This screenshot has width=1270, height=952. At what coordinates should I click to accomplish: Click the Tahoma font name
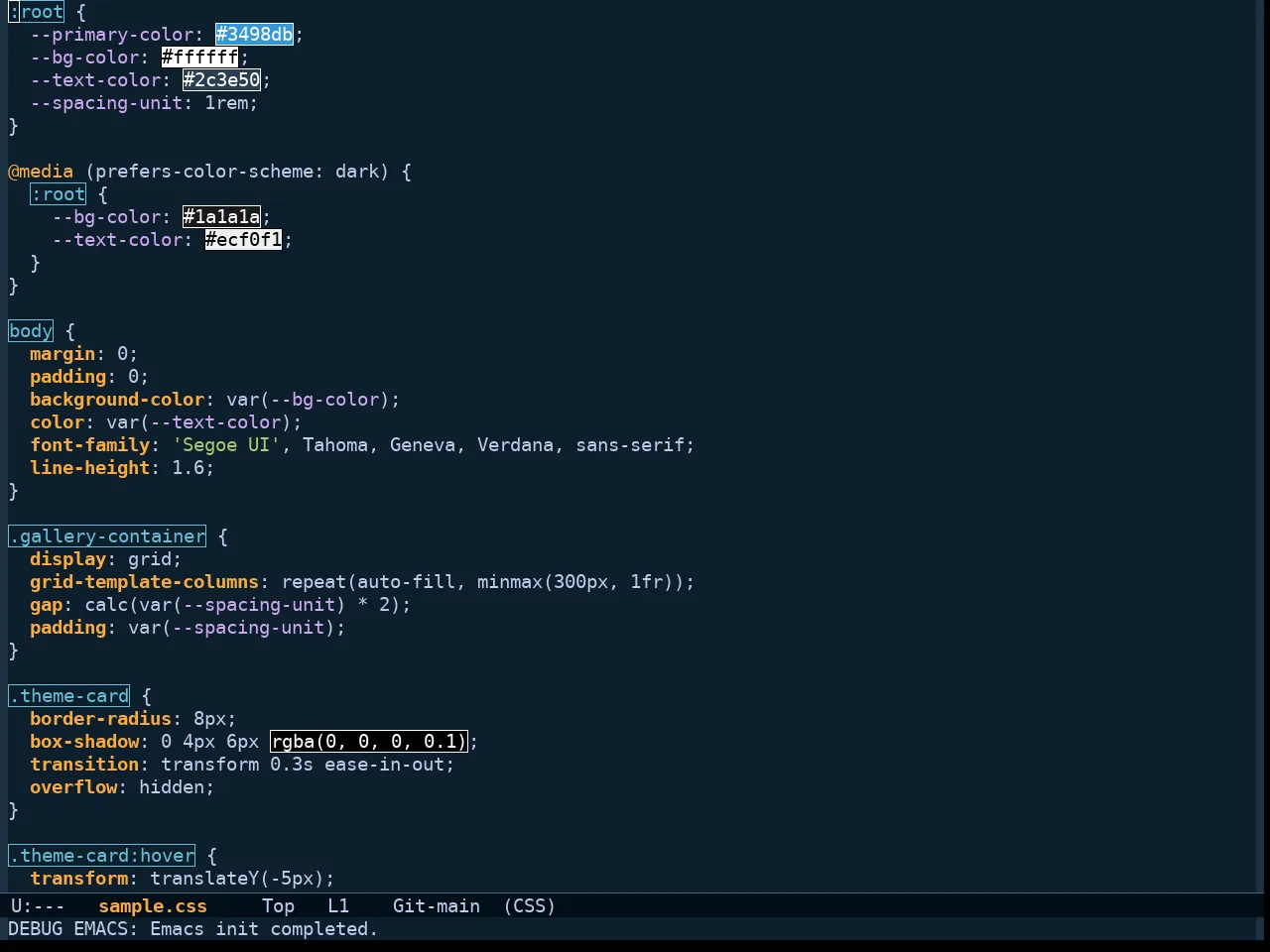(x=335, y=445)
